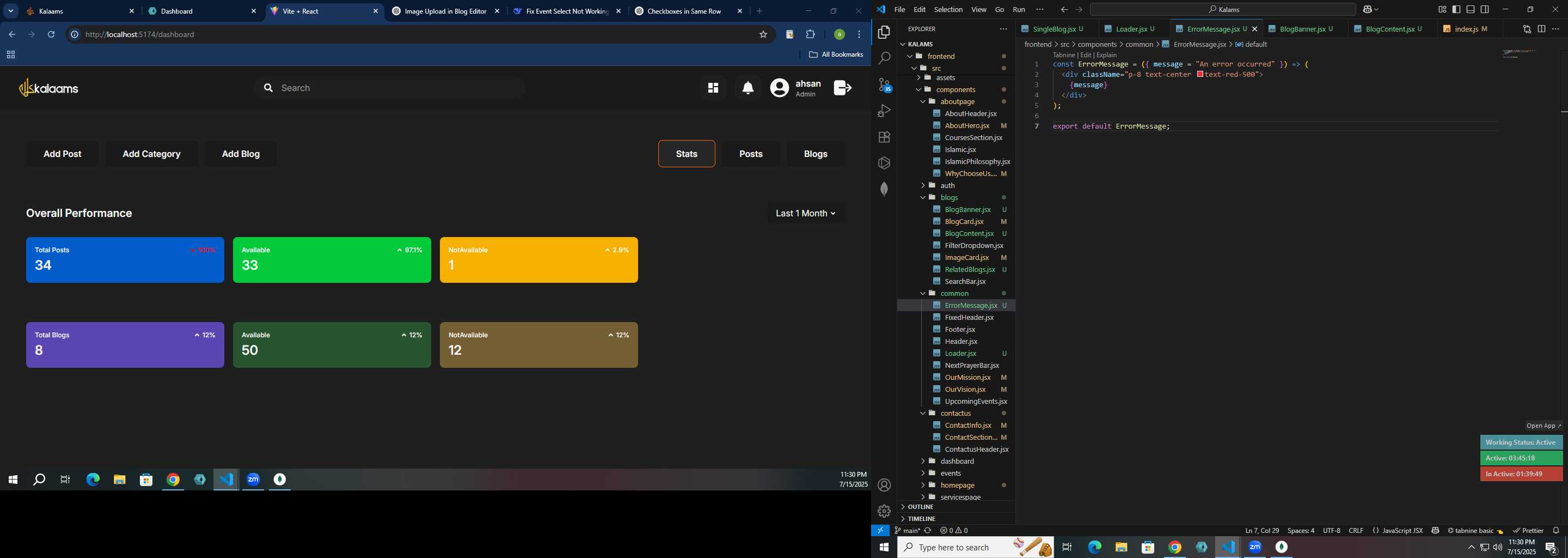Viewport: 1568px width, 558px height.
Task: Switch to BlogBanner.jsx editor tab
Action: [x=1304, y=29]
